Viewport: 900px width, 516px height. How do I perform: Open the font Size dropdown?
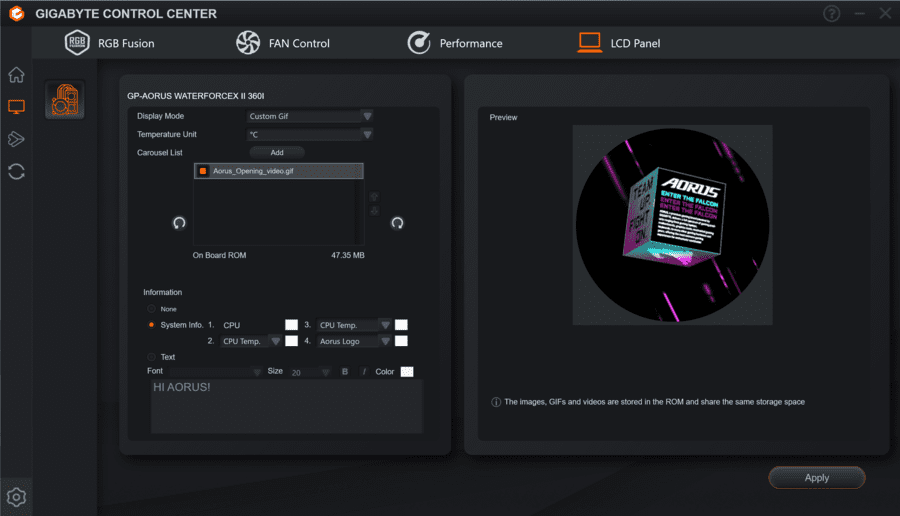click(x=310, y=373)
